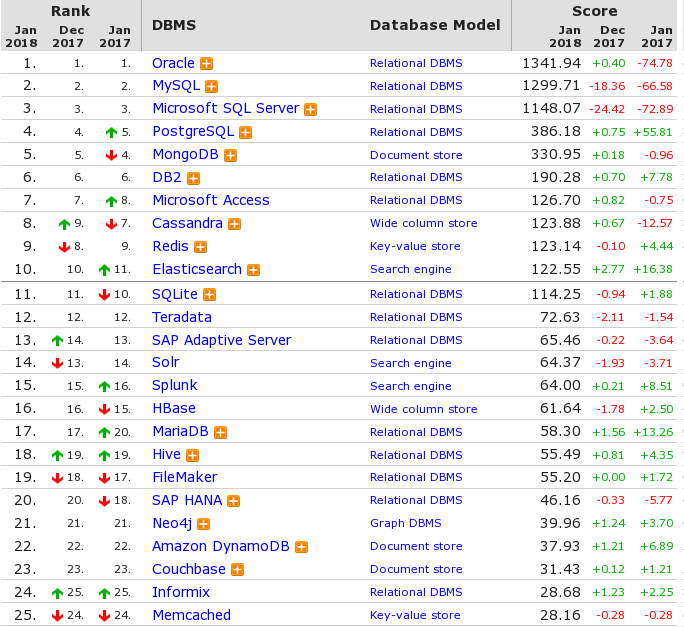
Task: Select the Database Model column header
Action: tap(435, 25)
